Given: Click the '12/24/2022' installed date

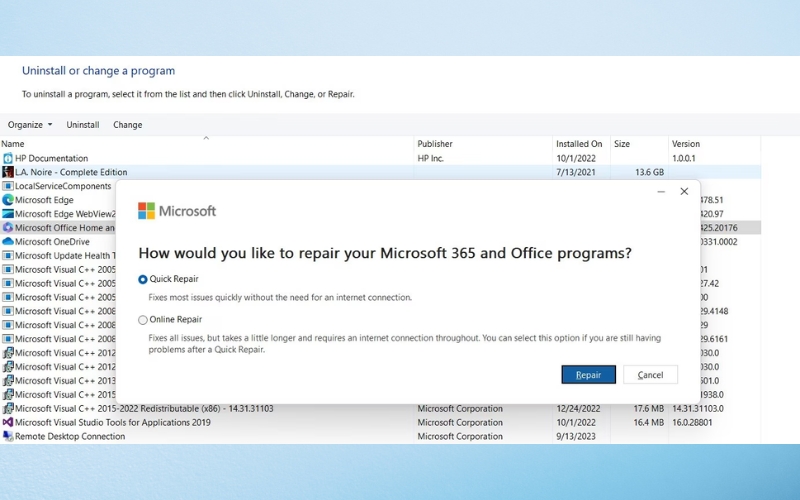Looking at the screenshot, I should pos(580,408).
